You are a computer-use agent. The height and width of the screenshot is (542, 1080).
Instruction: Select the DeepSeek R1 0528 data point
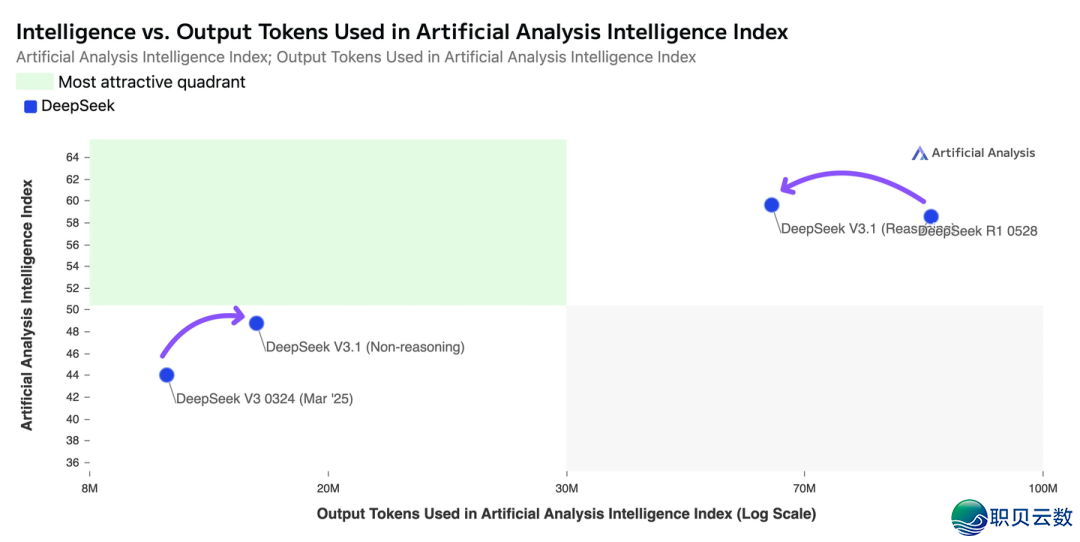point(931,216)
